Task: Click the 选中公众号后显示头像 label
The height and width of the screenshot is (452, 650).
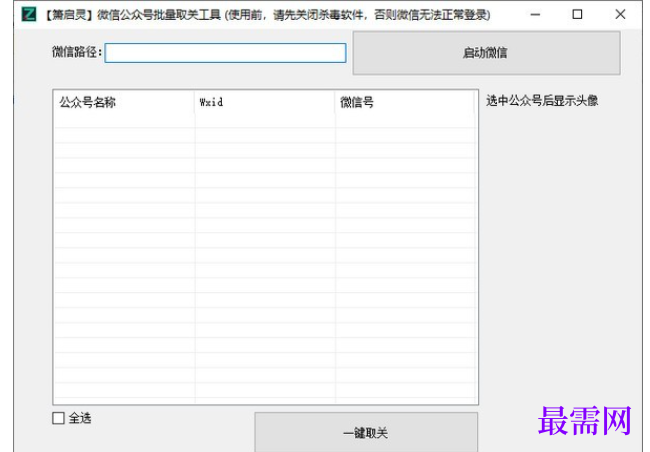Action: (542, 101)
